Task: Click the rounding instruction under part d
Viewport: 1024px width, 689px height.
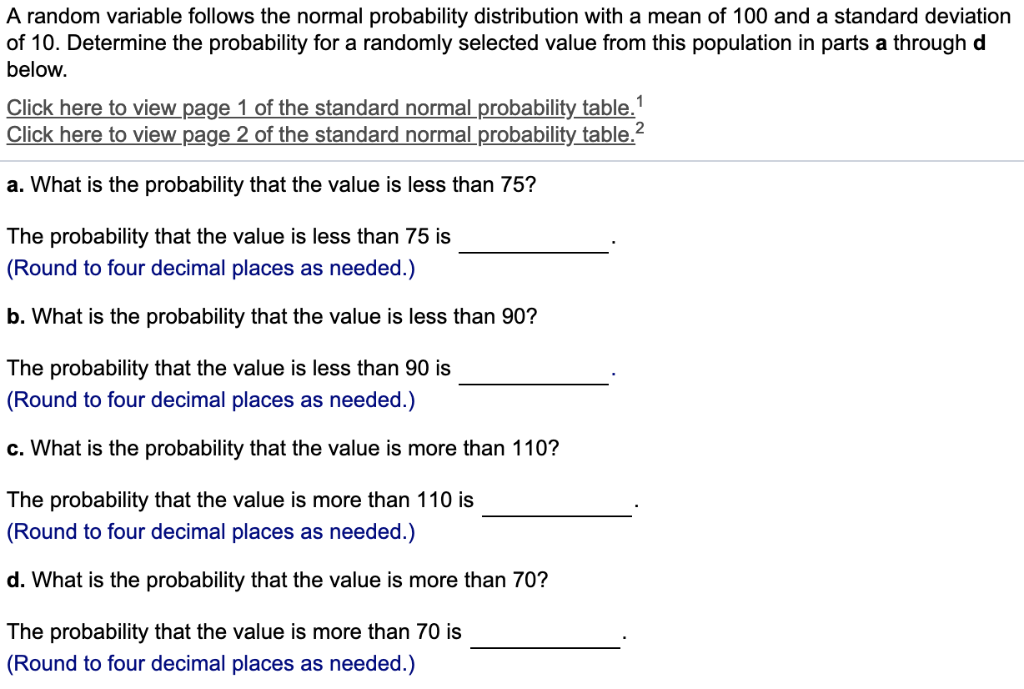Action: [x=210, y=663]
